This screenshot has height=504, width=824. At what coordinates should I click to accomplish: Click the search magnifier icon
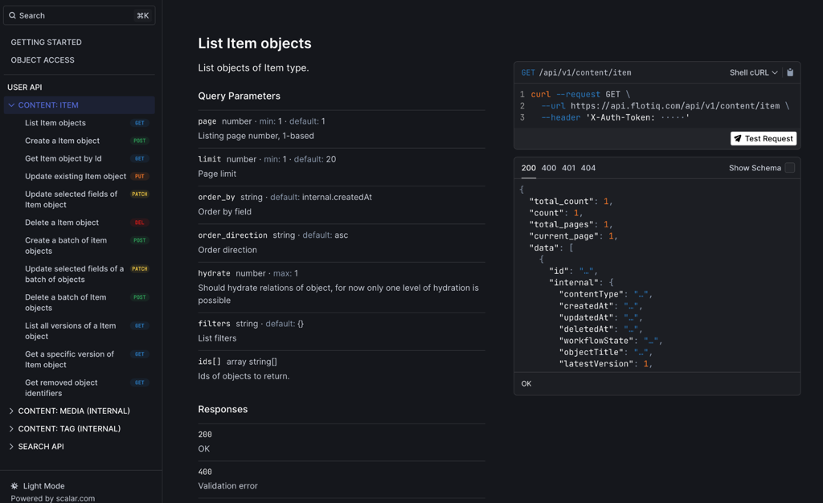pyautogui.click(x=12, y=16)
